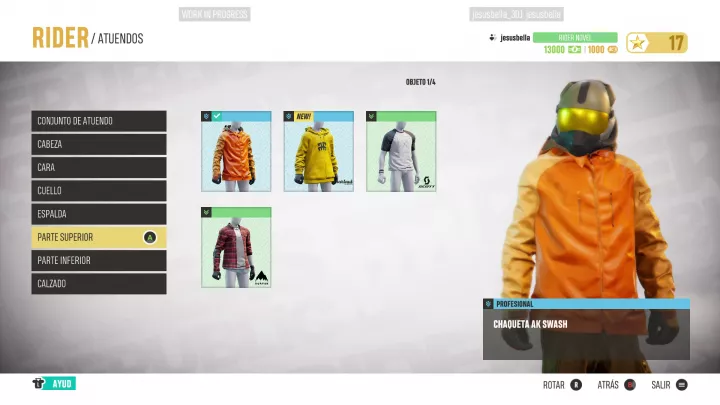Open the Conjunto de Atuendo category

pyautogui.click(x=98, y=121)
